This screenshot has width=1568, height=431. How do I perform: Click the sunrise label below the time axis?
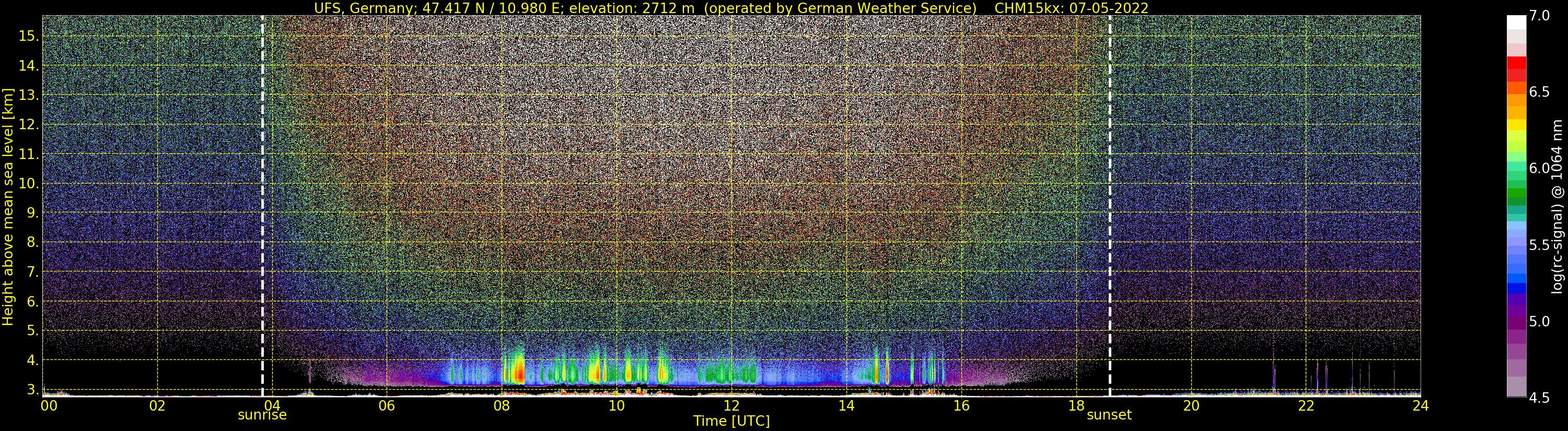tap(262, 415)
